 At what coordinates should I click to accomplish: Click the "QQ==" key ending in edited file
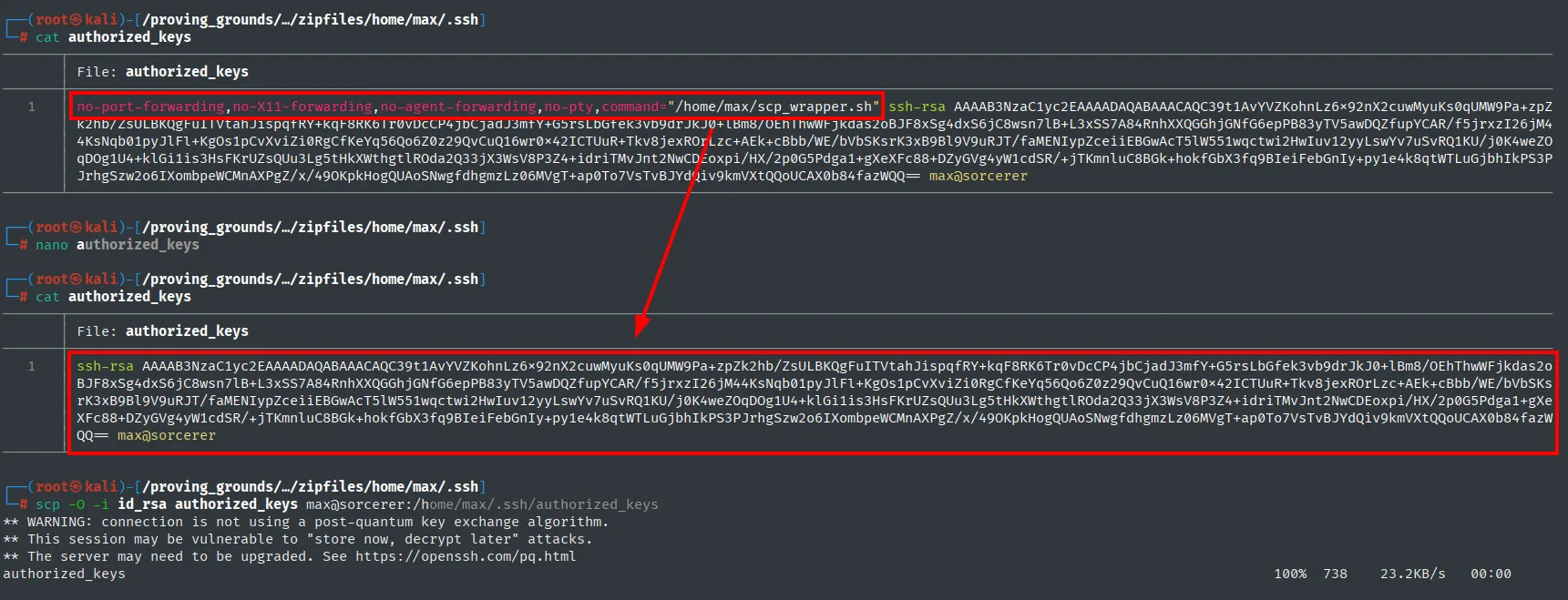92,436
